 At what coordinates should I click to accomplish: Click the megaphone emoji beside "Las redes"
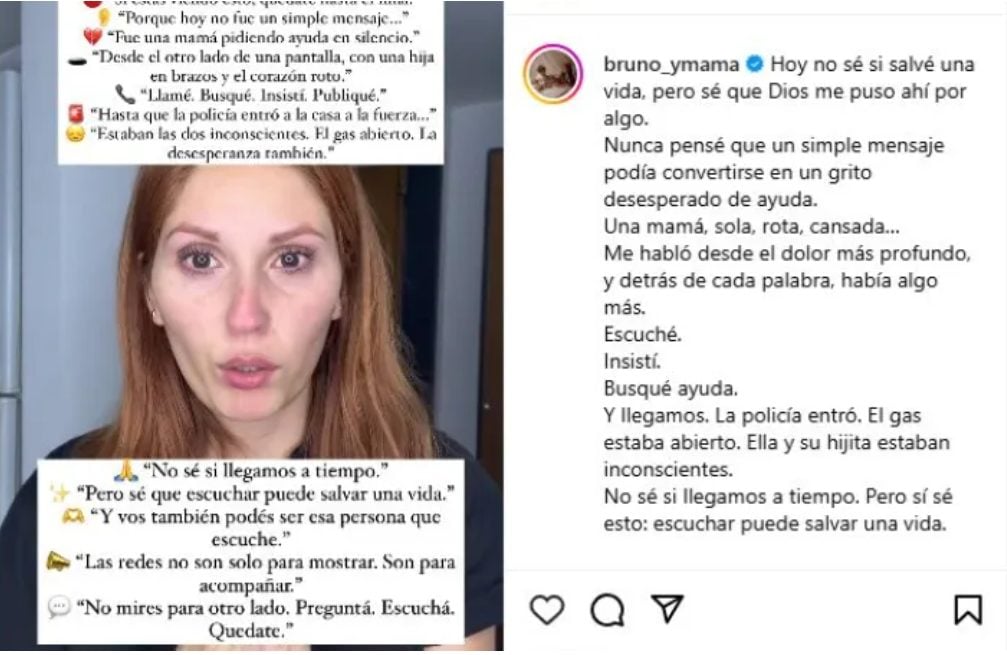[59, 562]
